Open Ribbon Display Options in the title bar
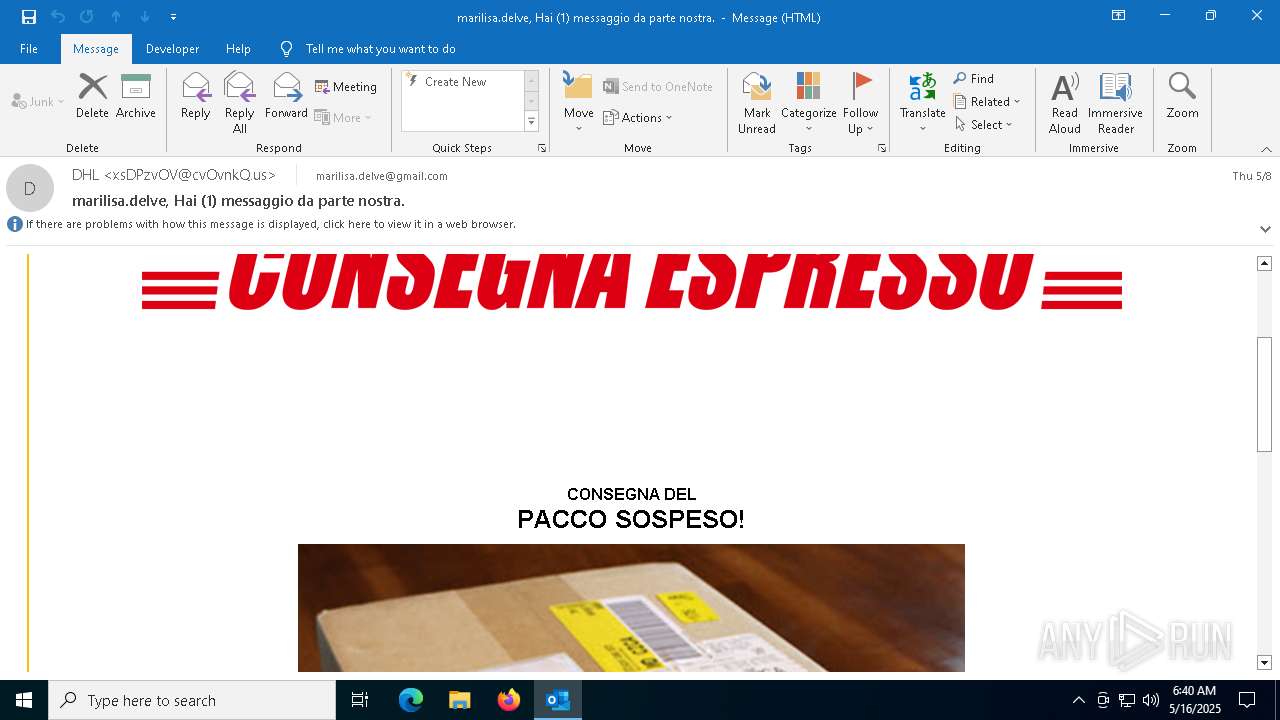The image size is (1280, 720). point(1119,16)
